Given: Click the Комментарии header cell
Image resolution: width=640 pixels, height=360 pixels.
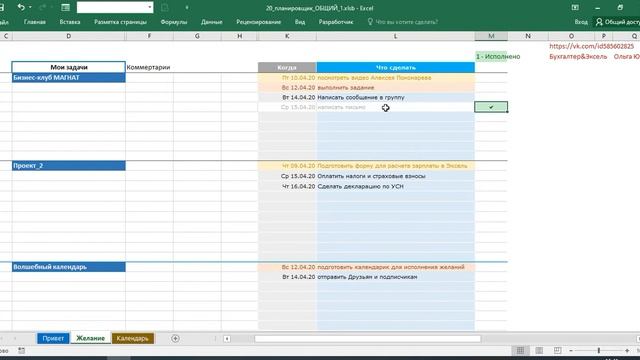Looking at the screenshot, I should click(149, 67).
